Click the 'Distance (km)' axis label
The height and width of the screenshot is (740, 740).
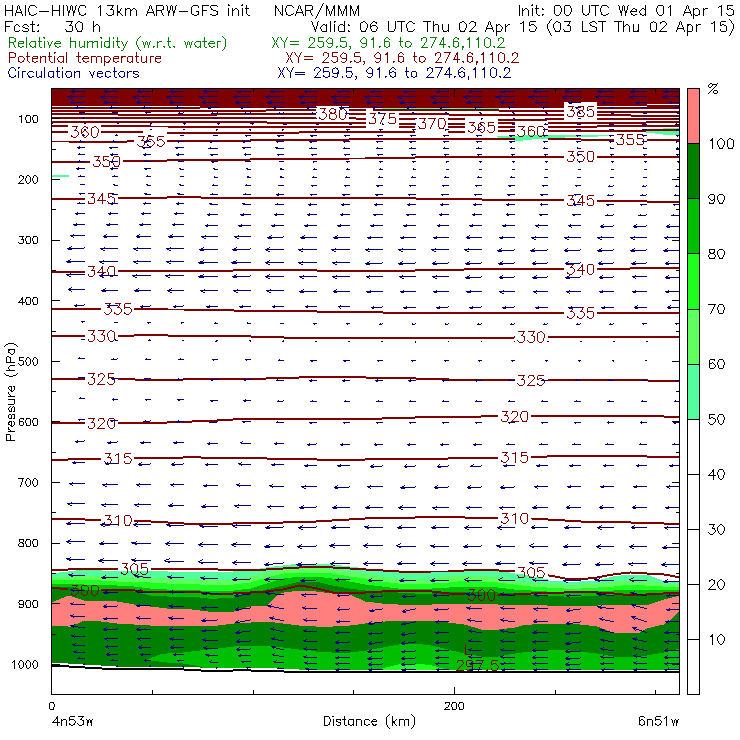tap(369, 721)
